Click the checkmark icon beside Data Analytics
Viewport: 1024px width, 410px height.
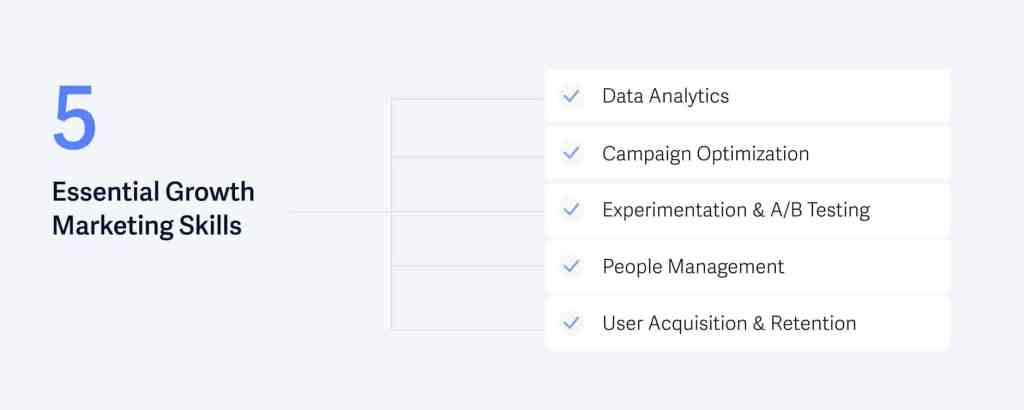(x=571, y=97)
